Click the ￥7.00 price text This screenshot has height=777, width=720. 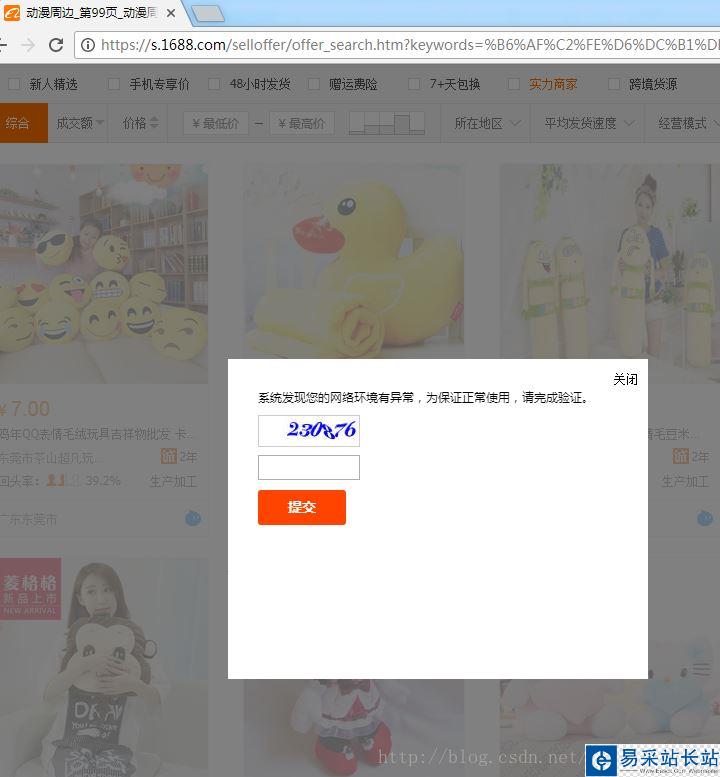point(25,409)
